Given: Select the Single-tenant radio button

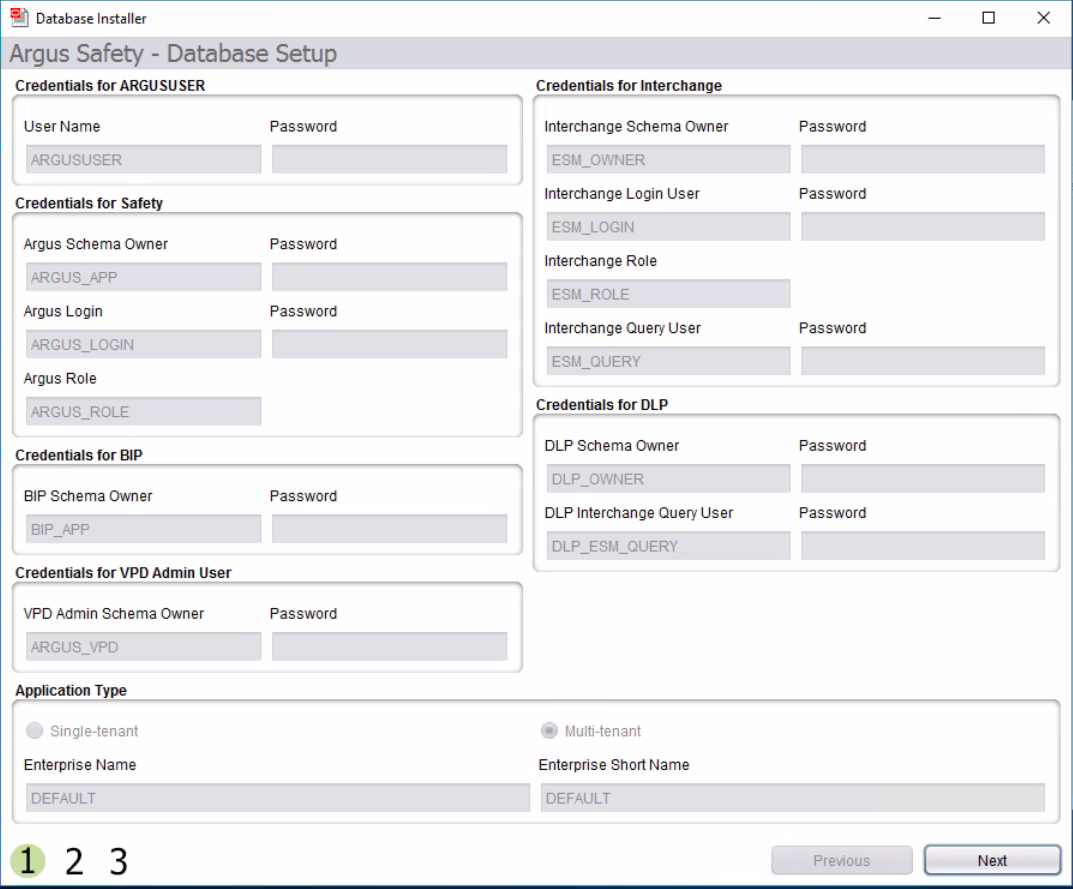Looking at the screenshot, I should point(34,730).
